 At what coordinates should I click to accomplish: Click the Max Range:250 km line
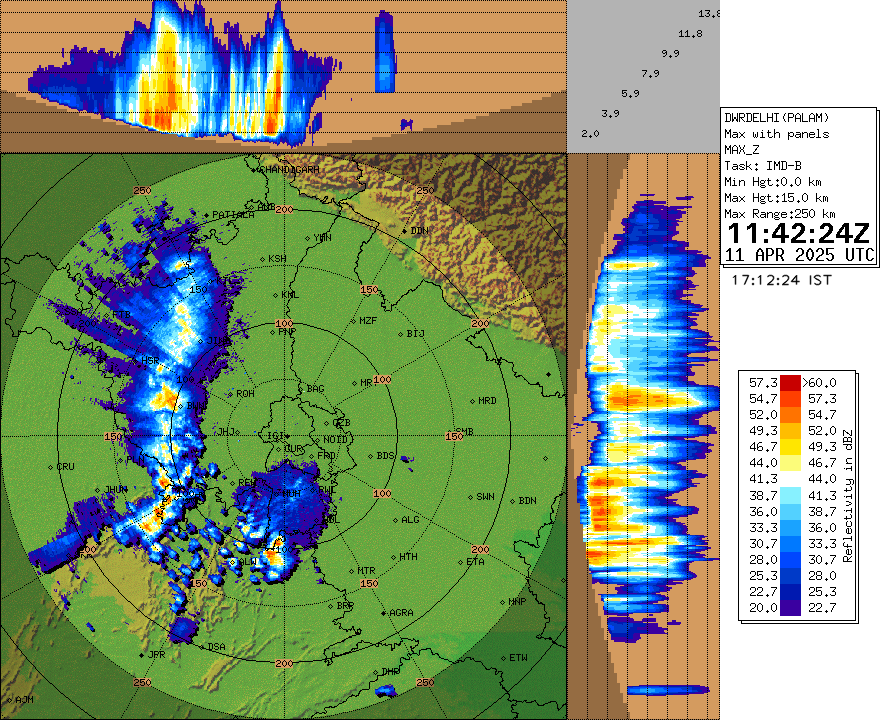[x=780, y=214]
